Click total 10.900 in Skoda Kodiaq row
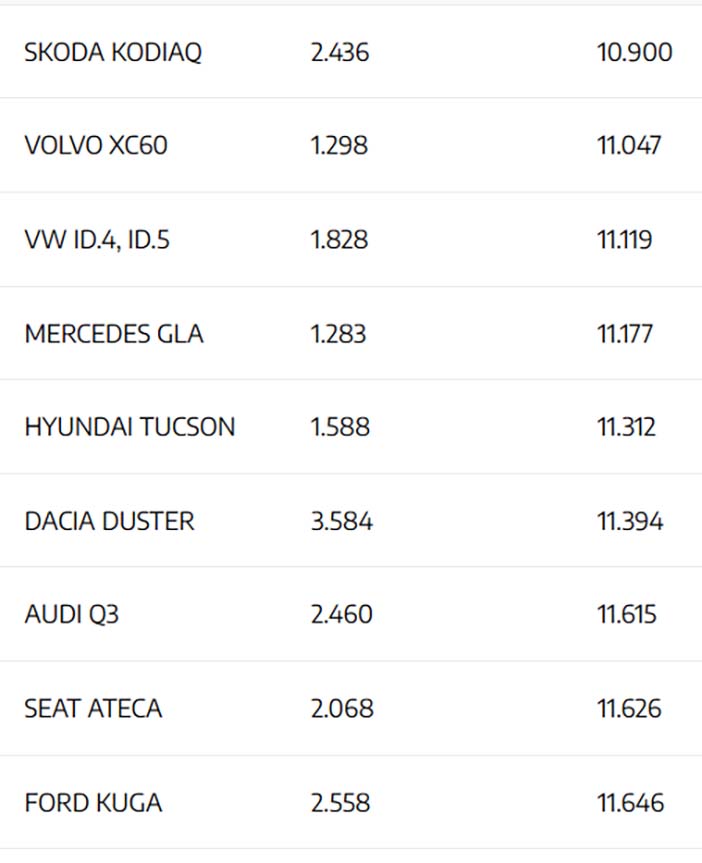This screenshot has height=863, width=702. click(x=635, y=52)
